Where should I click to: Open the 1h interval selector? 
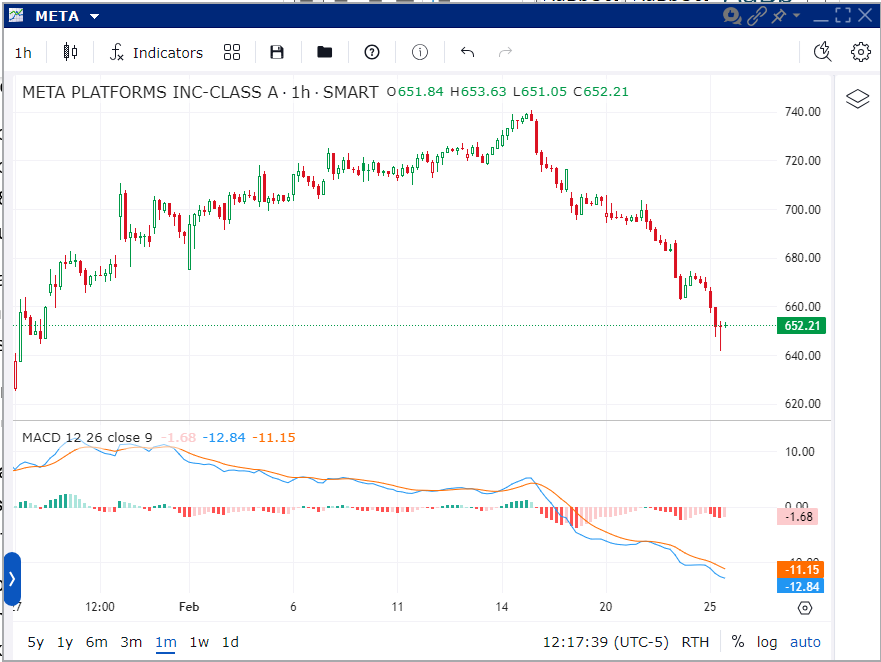pos(23,53)
